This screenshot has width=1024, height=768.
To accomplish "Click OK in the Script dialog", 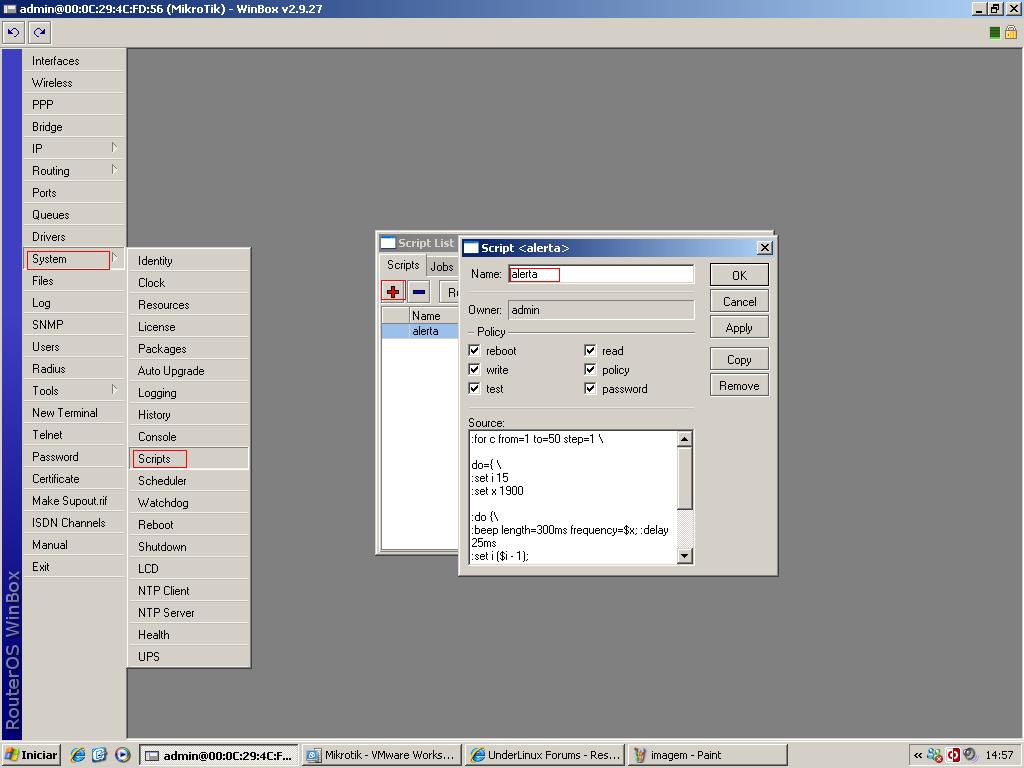I will pos(739,276).
